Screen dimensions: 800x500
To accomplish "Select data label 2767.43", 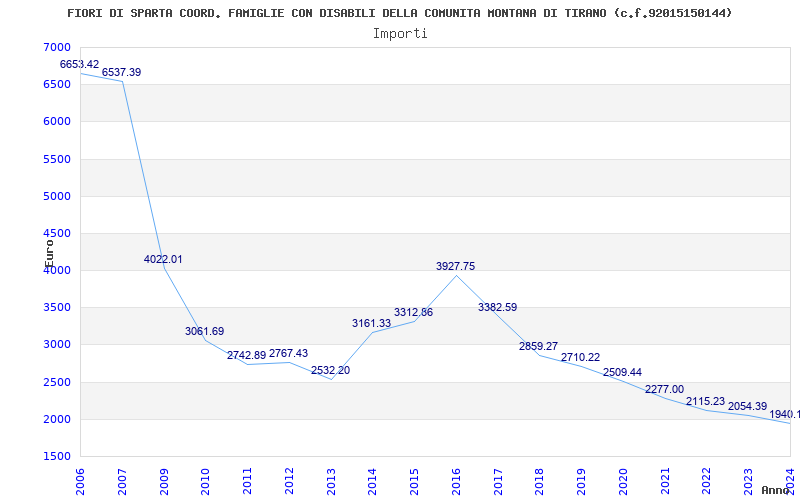I will coord(288,353).
